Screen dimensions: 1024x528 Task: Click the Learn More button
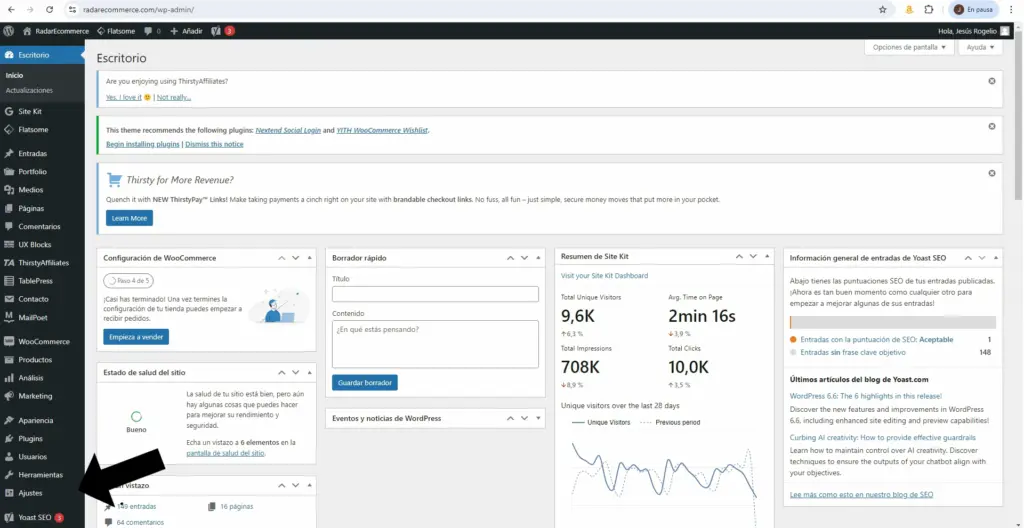pos(129,218)
